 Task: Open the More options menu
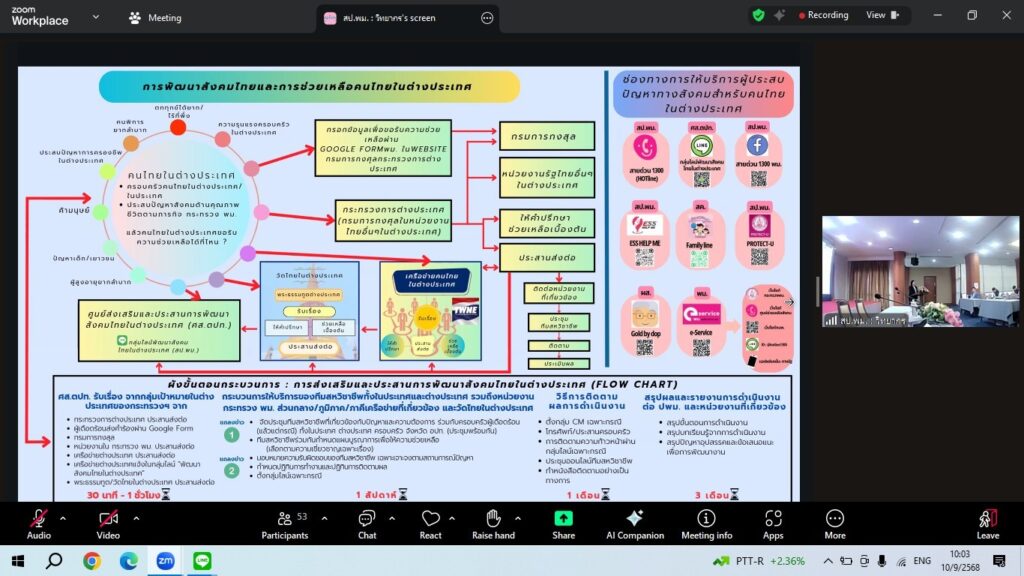(835, 524)
